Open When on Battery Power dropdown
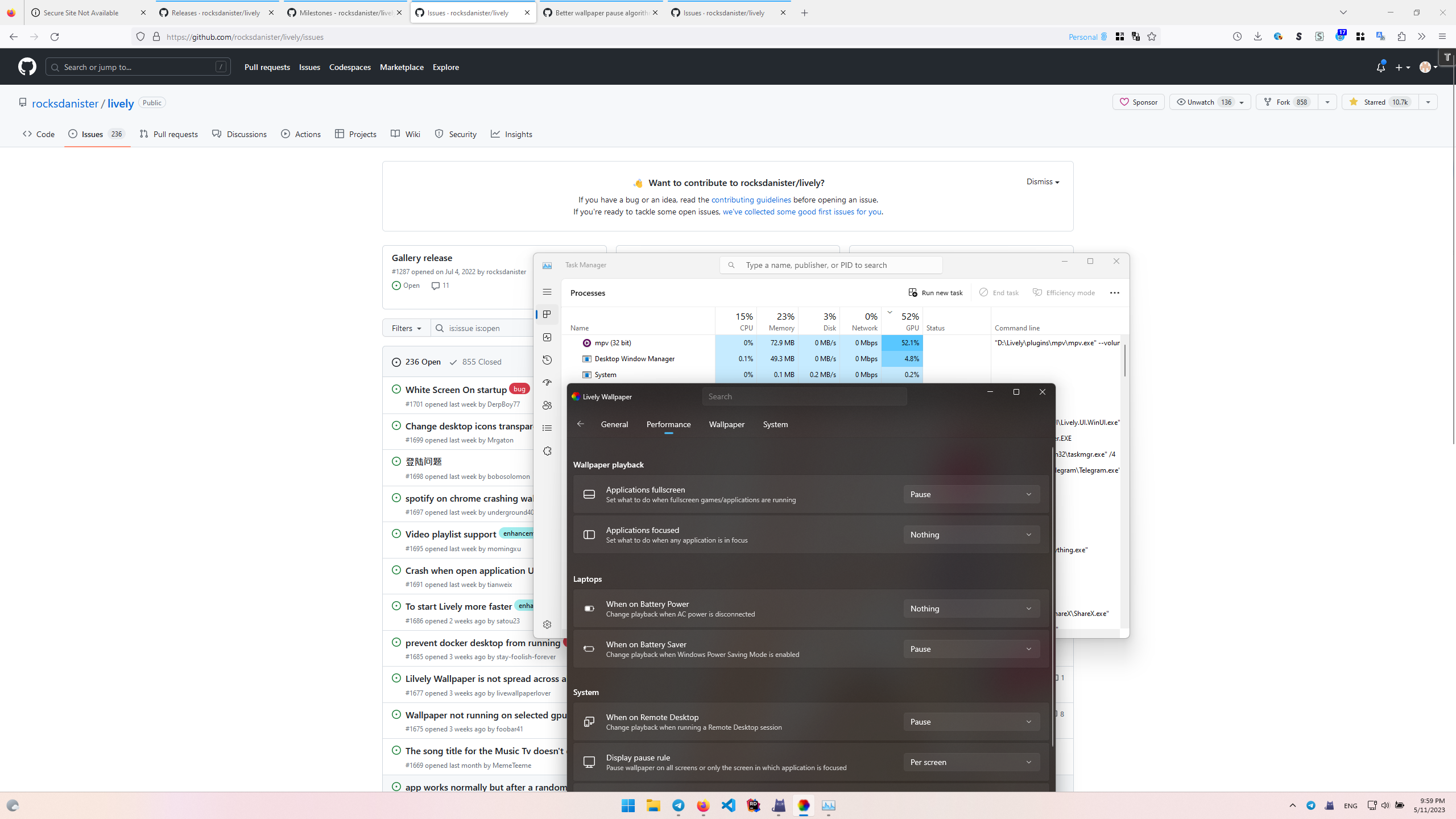Screen dimensions: 1456x819 (x=971, y=609)
